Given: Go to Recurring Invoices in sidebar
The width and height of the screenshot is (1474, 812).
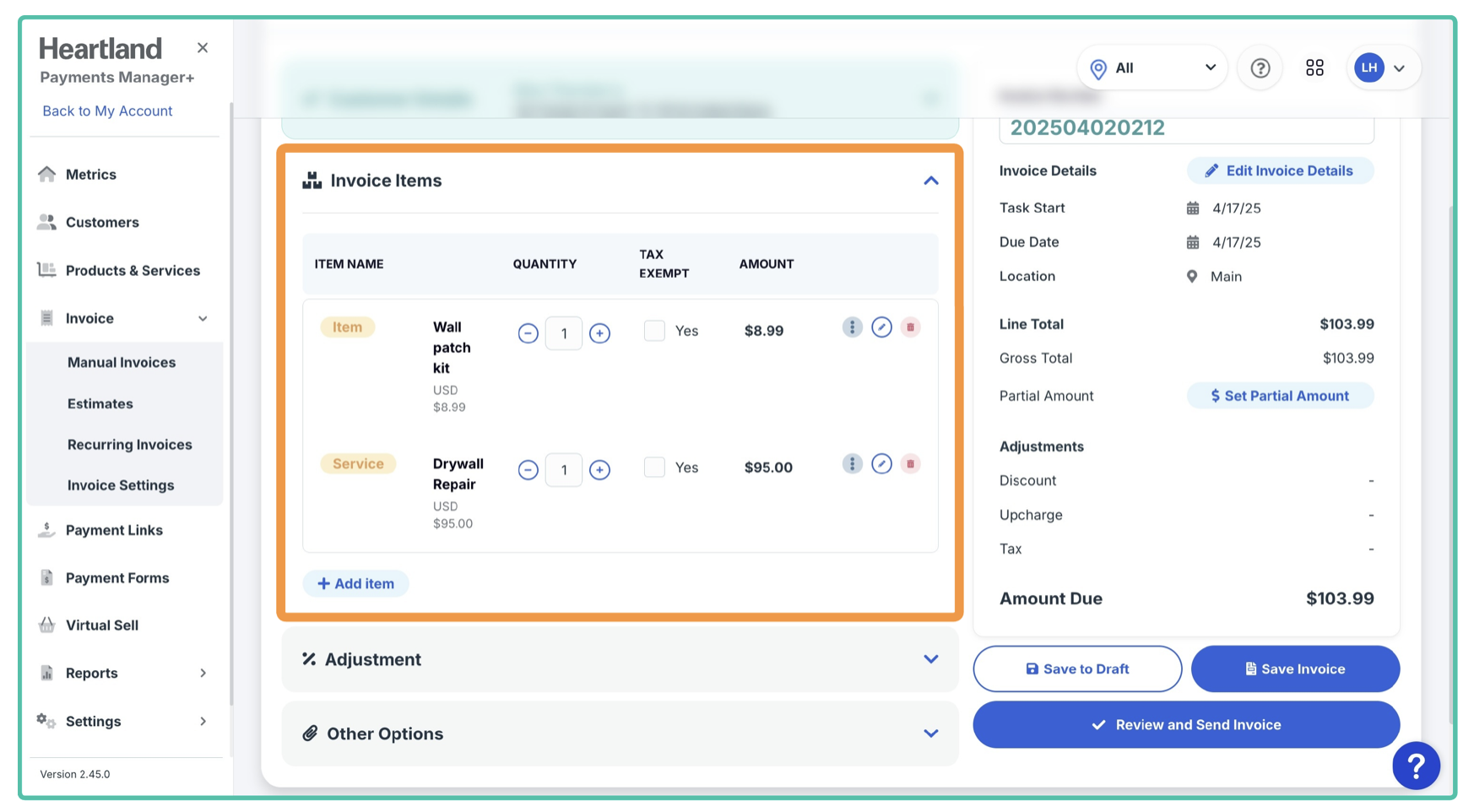Looking at the screenshot, I should click(129, 445).
